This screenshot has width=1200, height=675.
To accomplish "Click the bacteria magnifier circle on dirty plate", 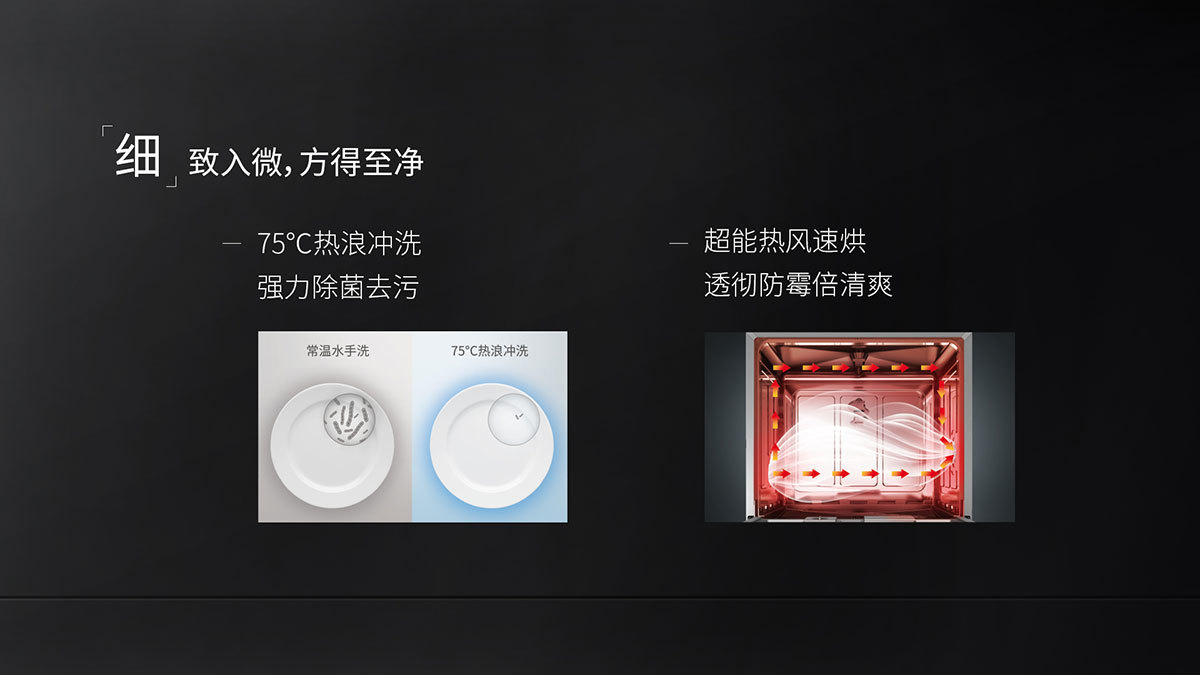I will [348, 421].
